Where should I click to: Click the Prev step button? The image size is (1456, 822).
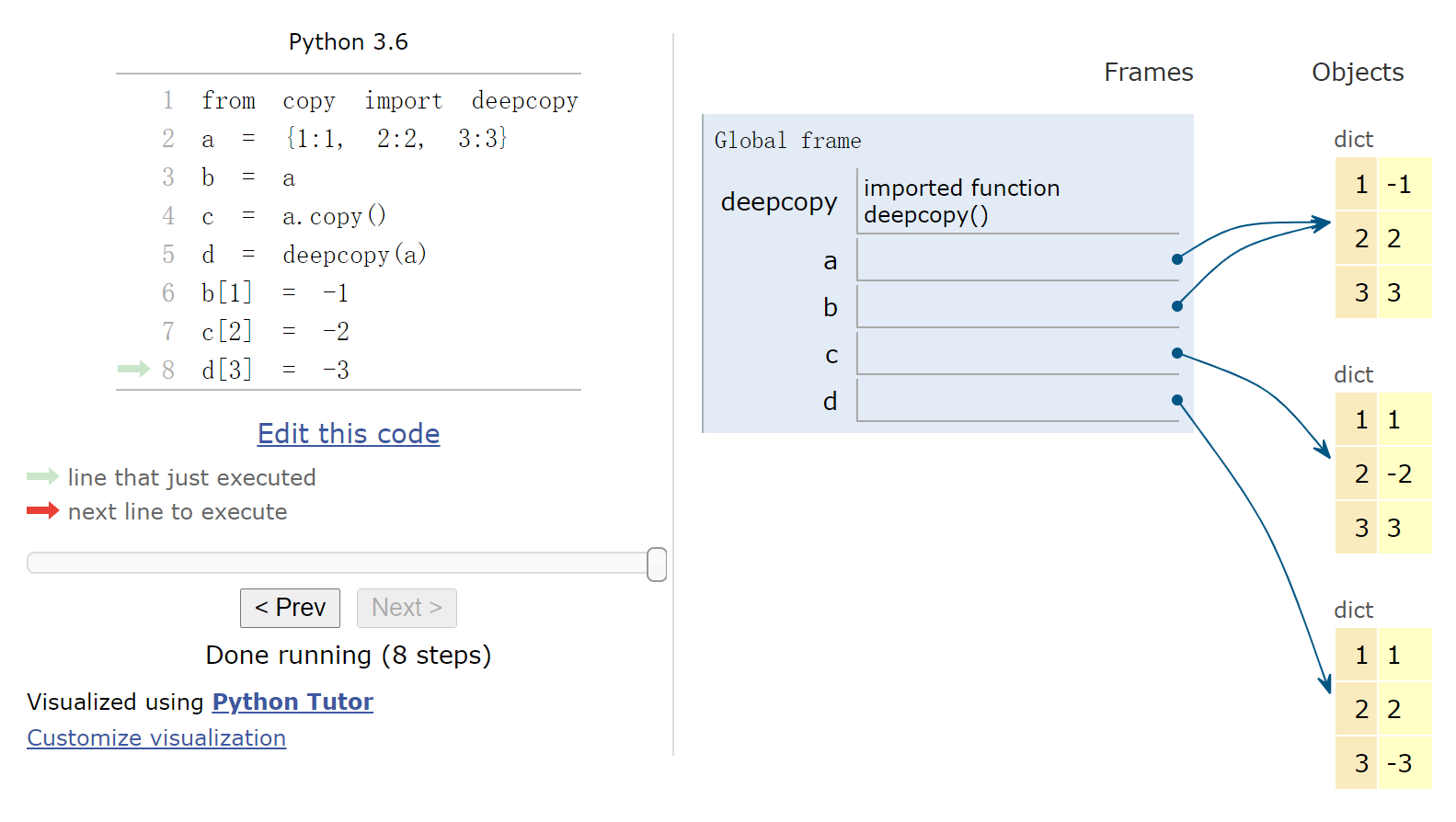pyautogui.click(x=290, y=608)
